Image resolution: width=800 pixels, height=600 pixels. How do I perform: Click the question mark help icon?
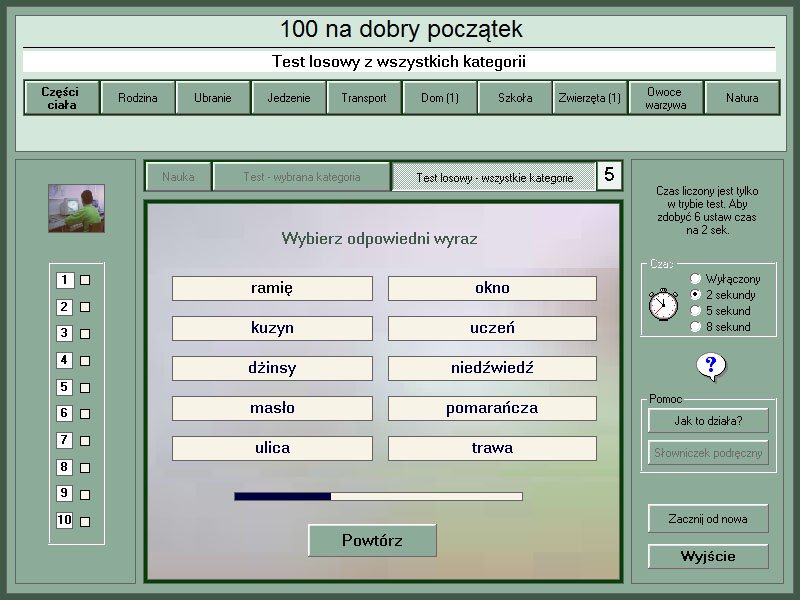tap(710, 367)
